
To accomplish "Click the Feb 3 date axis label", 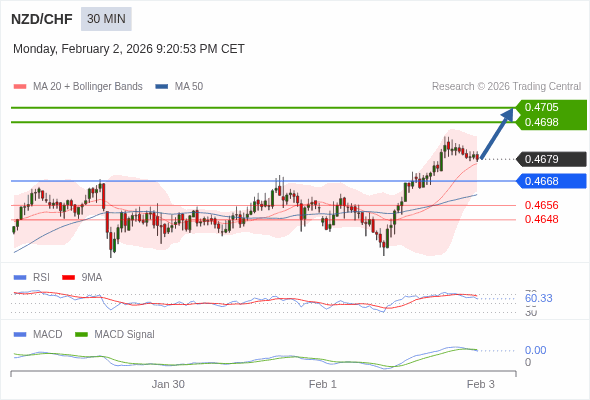I will [481, 384].
